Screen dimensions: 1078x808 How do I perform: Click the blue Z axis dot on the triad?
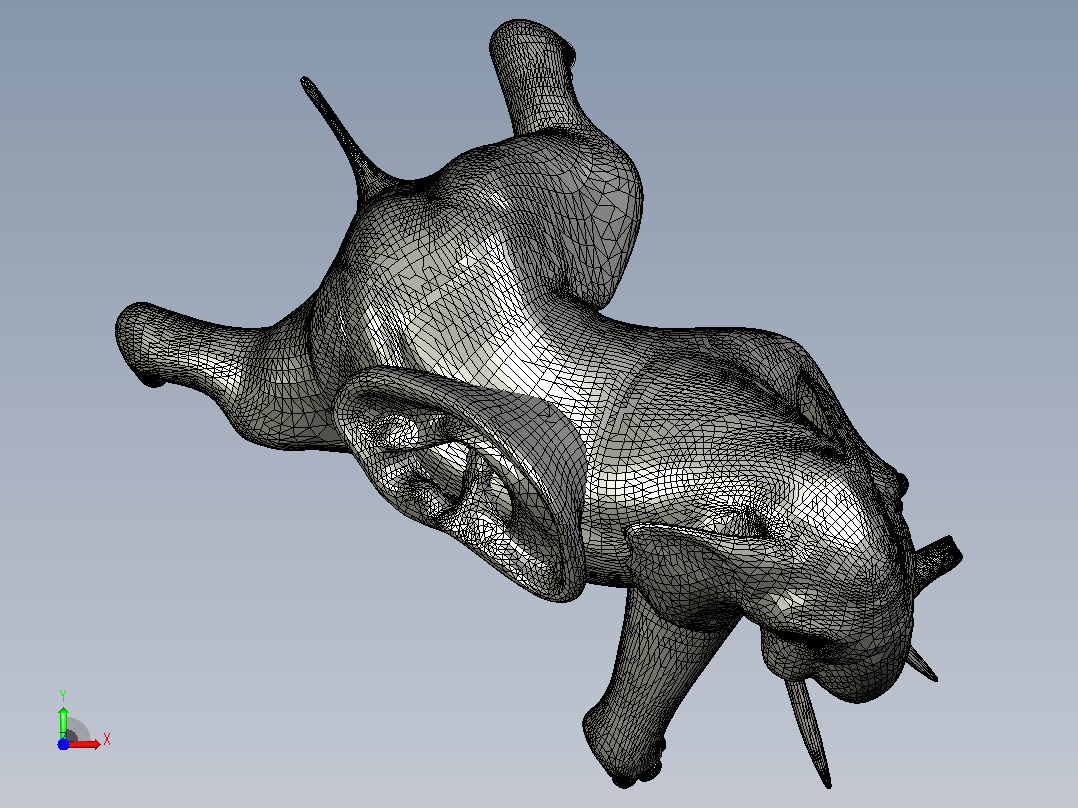coord(63,745)
